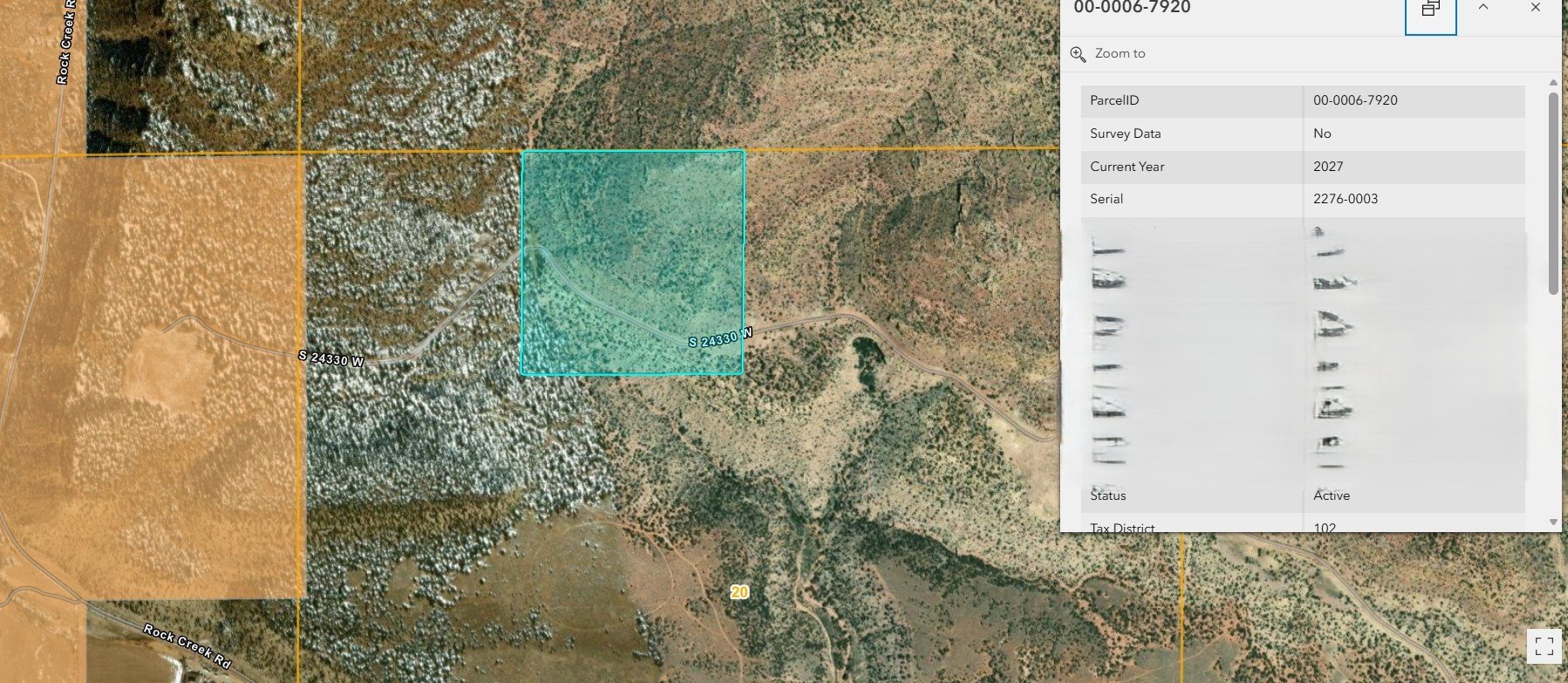
Task: Dock the parcel popup panel
Action: 1430,10
